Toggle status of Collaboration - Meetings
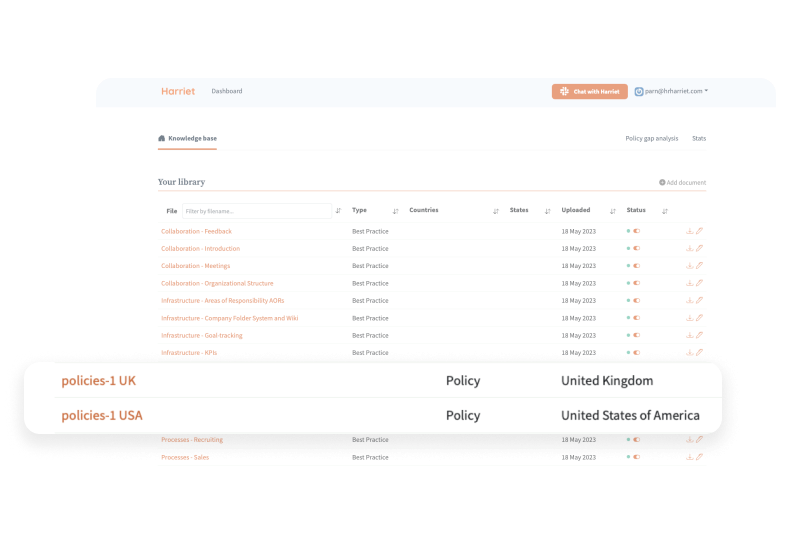 [x=637, y=266]
